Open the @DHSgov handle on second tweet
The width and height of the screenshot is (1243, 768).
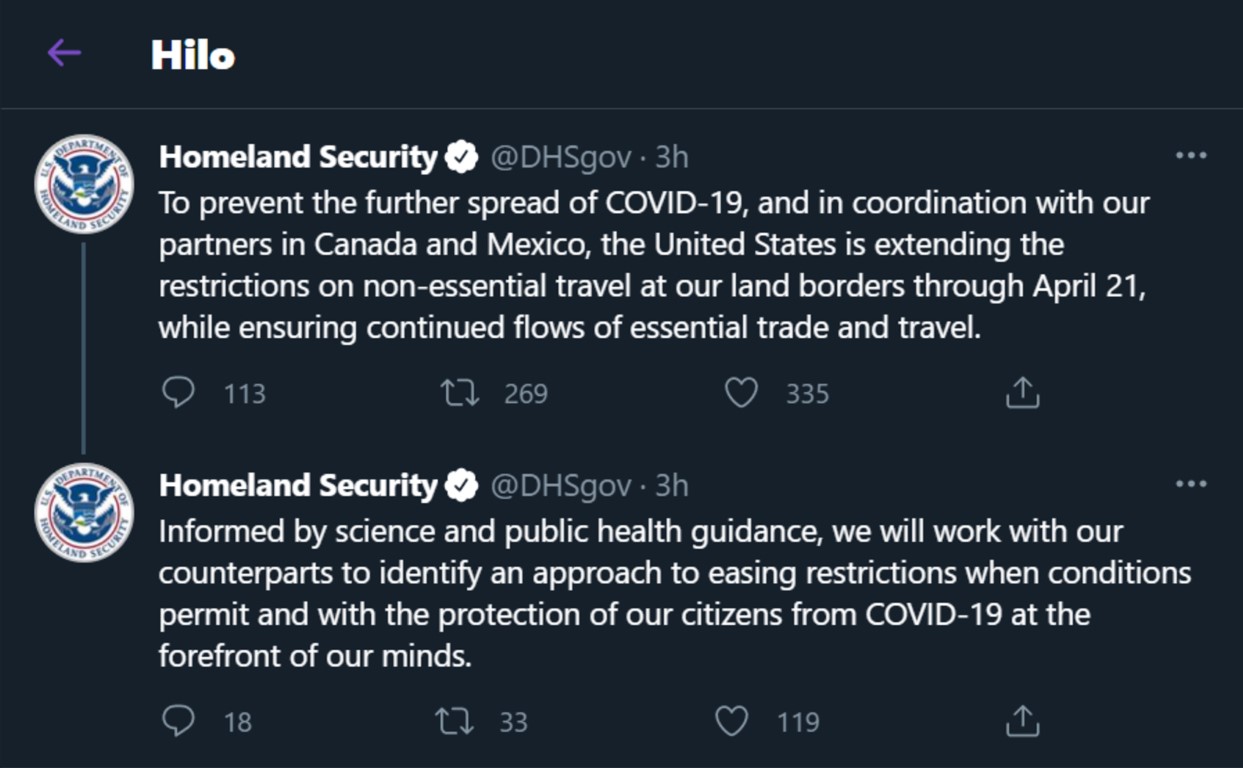(x=561, y=485)
